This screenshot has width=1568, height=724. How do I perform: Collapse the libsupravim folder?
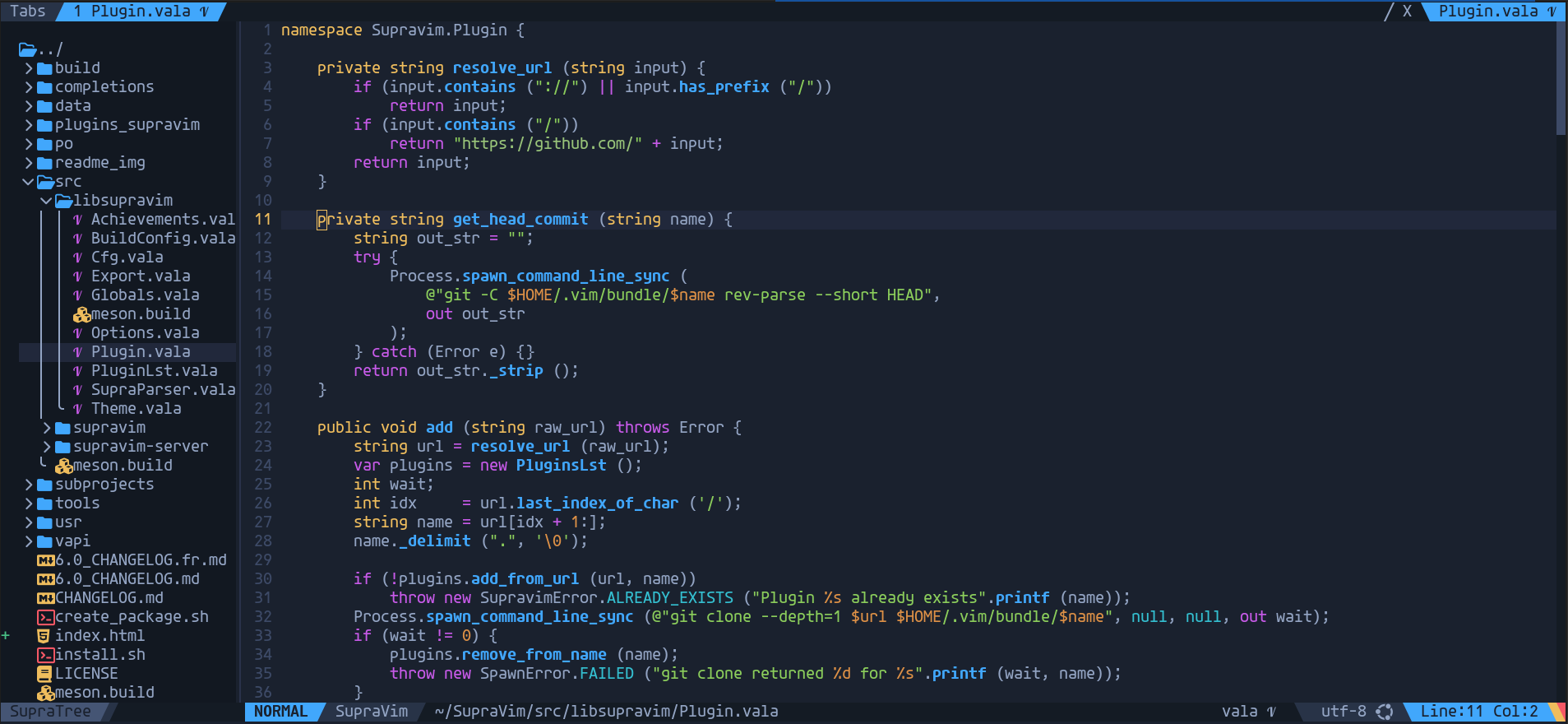click(x=47, y=201)
